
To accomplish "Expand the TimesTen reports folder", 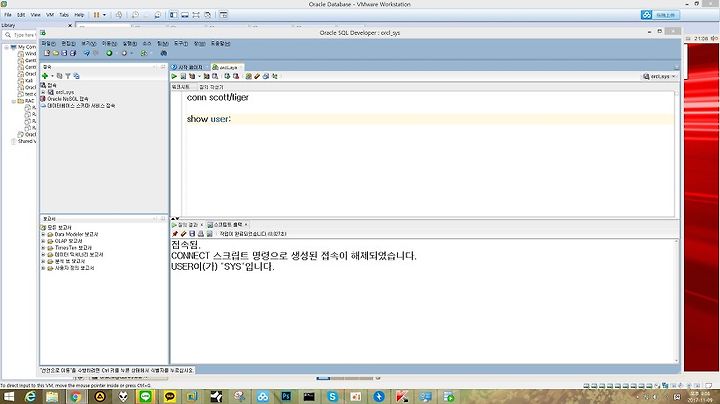I will (43, 247).
